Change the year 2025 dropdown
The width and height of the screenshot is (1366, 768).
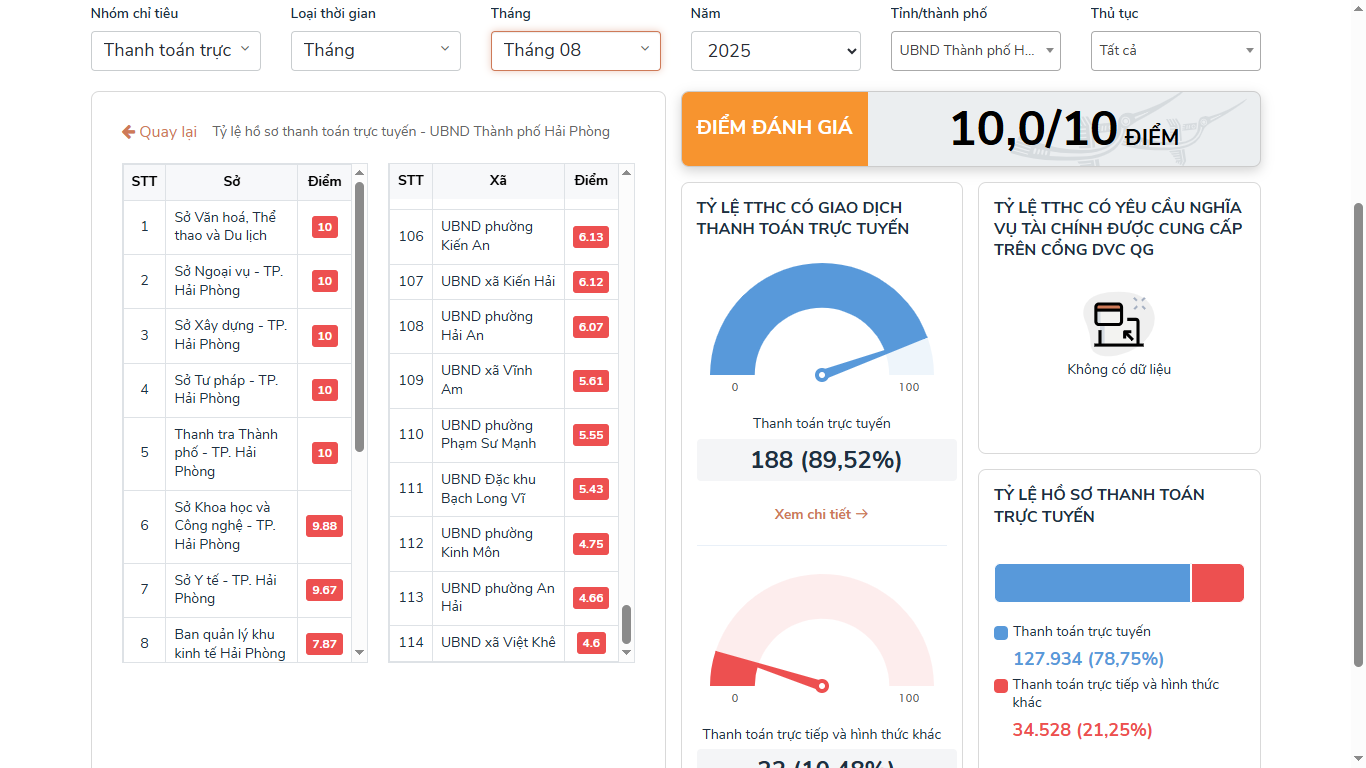pos(776,50)
